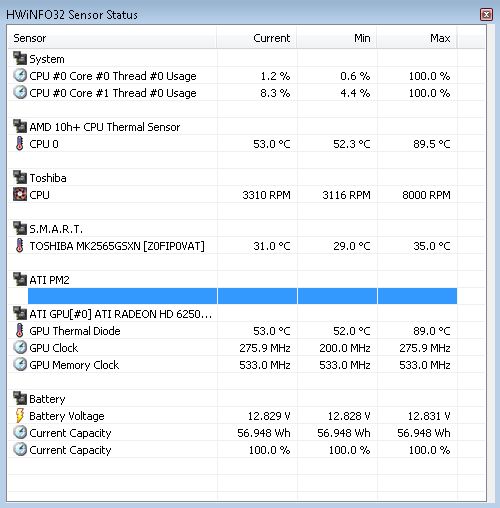Select the GPU Thermal Diode label

[x=75, y=331]
